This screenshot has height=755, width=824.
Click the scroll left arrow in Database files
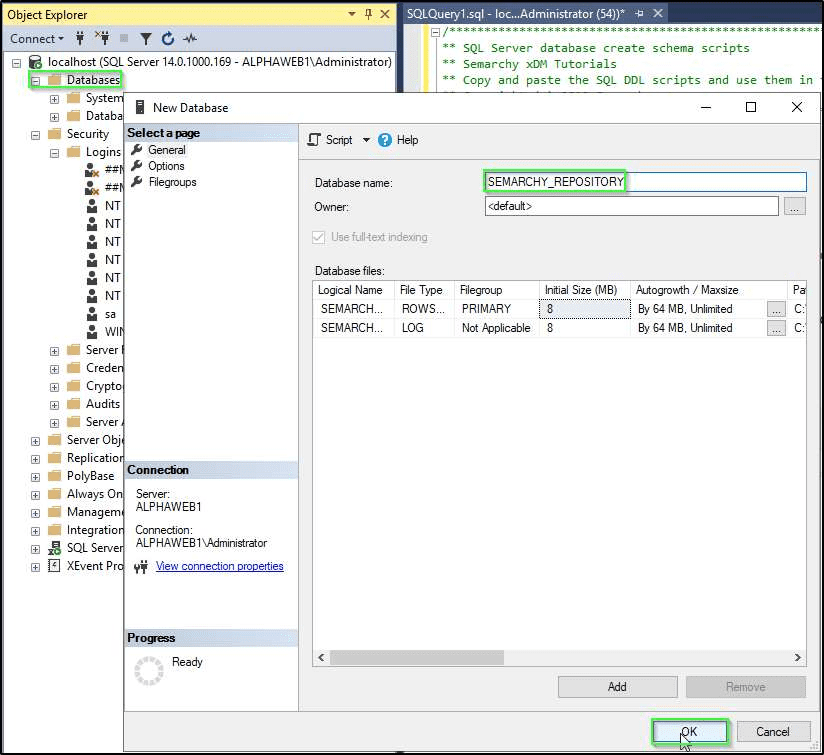[321, 657]
